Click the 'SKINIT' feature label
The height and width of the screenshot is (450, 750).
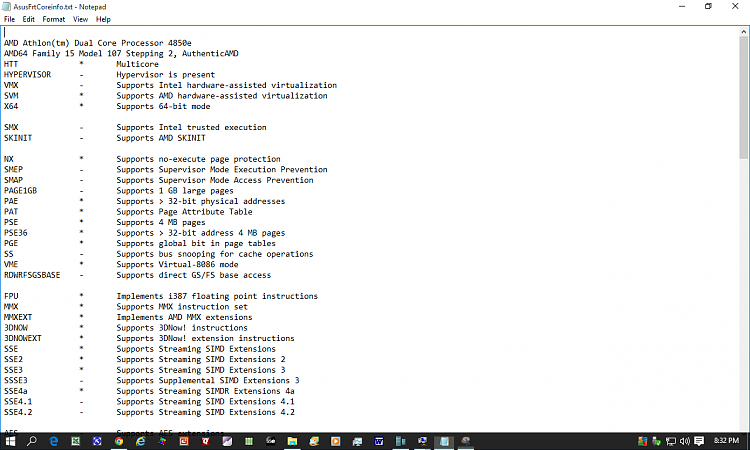[x=18, y=138]
